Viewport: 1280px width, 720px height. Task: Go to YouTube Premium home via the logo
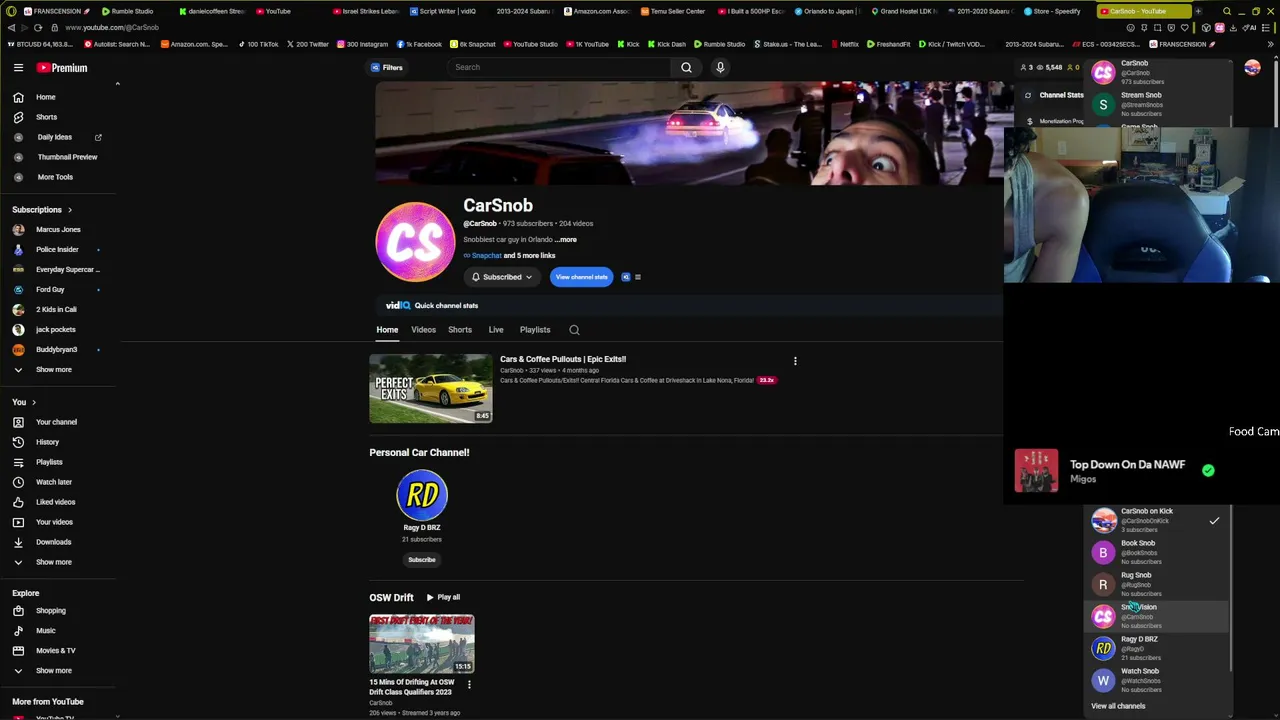[x=62, y=68]
